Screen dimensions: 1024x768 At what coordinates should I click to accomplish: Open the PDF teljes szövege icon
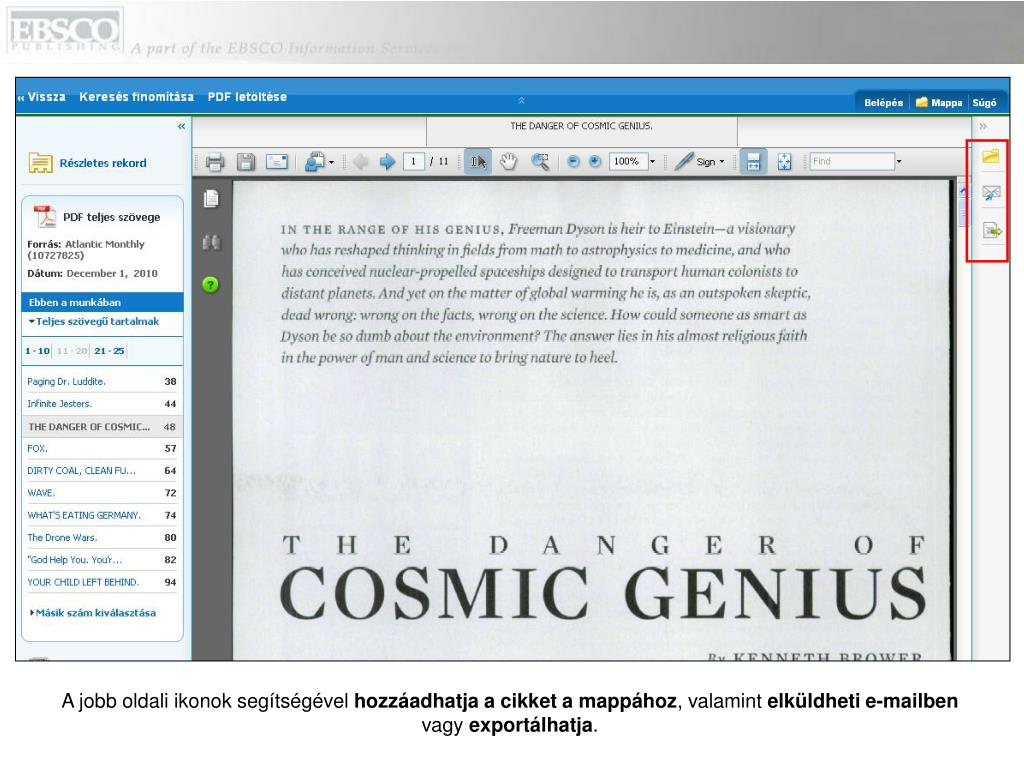tap(45, 217)
